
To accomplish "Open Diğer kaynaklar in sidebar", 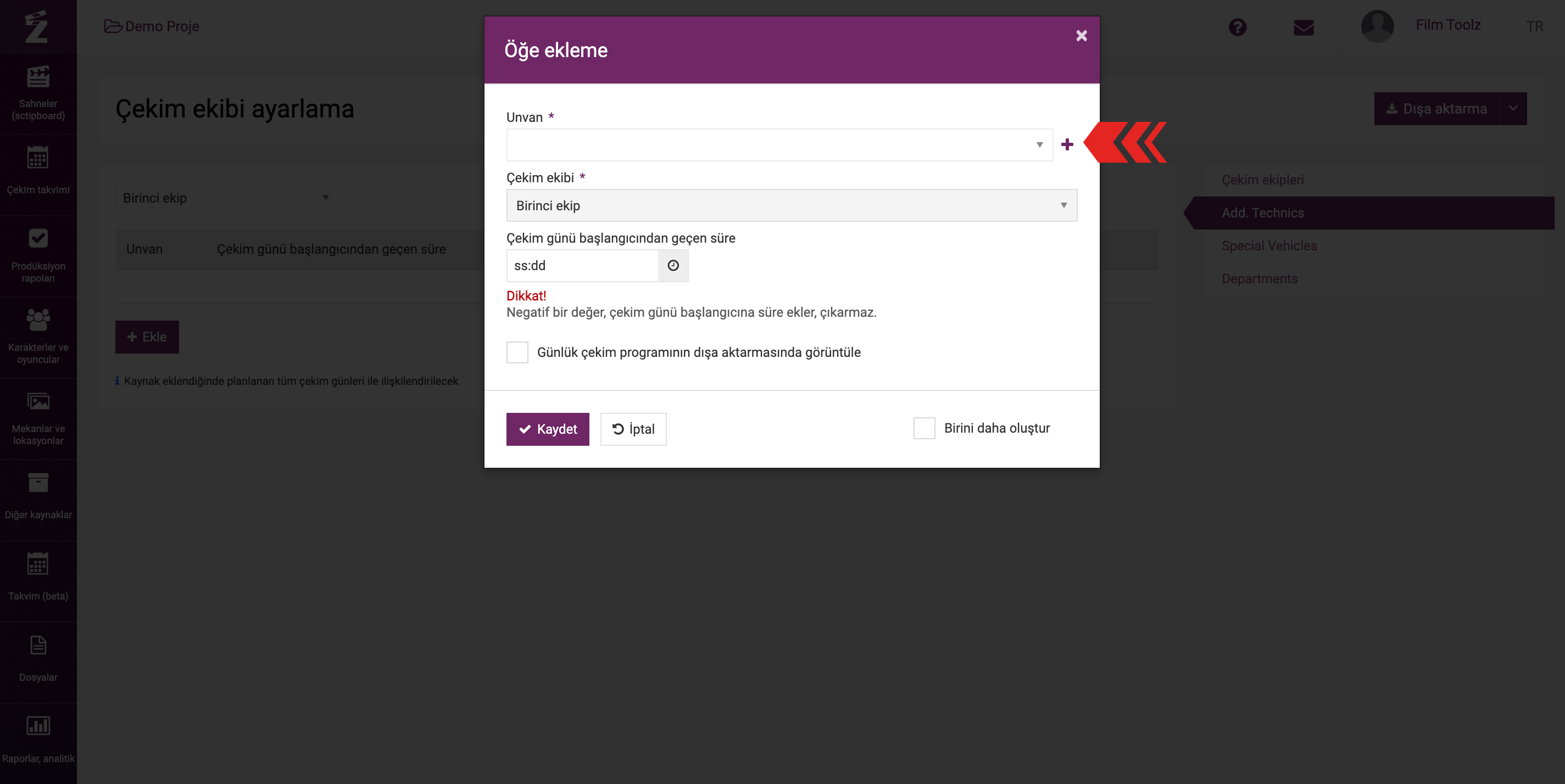I will (38, 500).
